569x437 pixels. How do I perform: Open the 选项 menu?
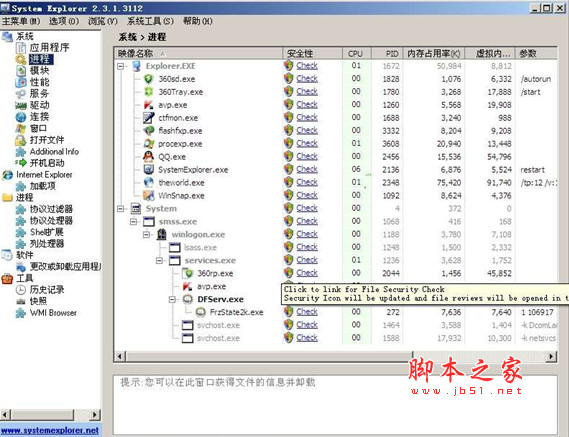[x=64, y=21]
